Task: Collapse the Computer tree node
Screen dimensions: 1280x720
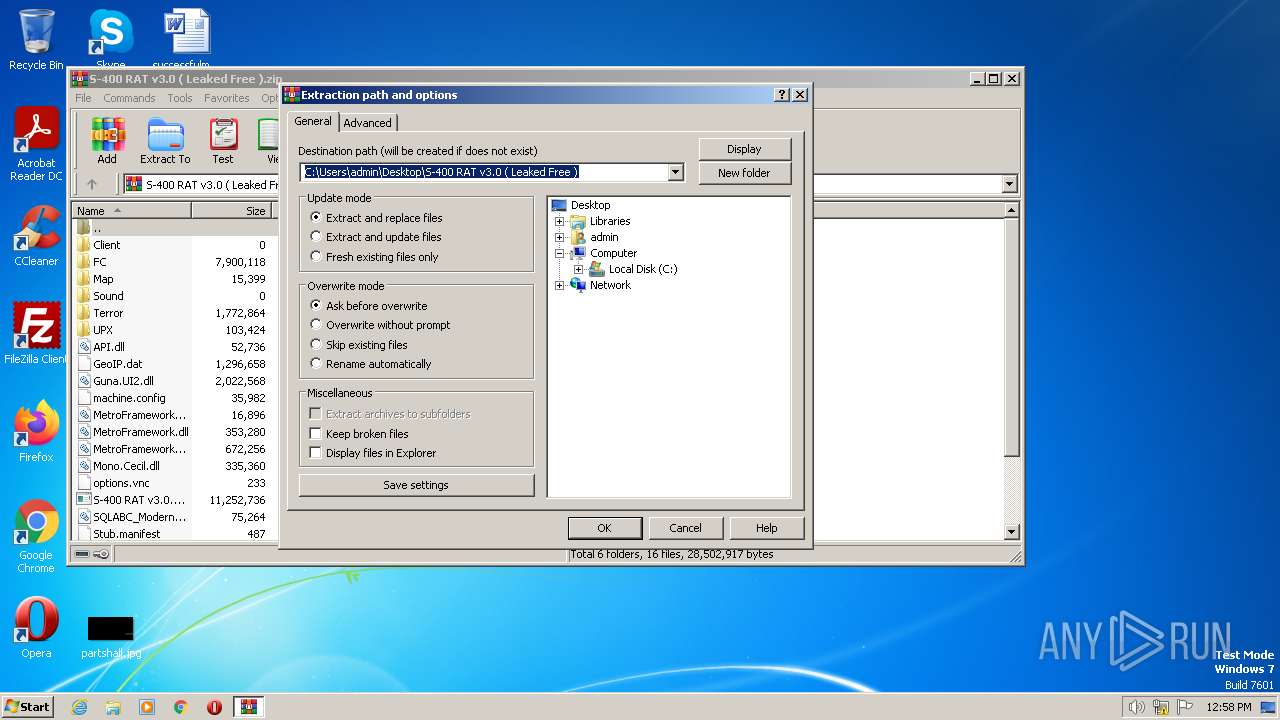Action: pyautogui.click(x=560, y=253)
